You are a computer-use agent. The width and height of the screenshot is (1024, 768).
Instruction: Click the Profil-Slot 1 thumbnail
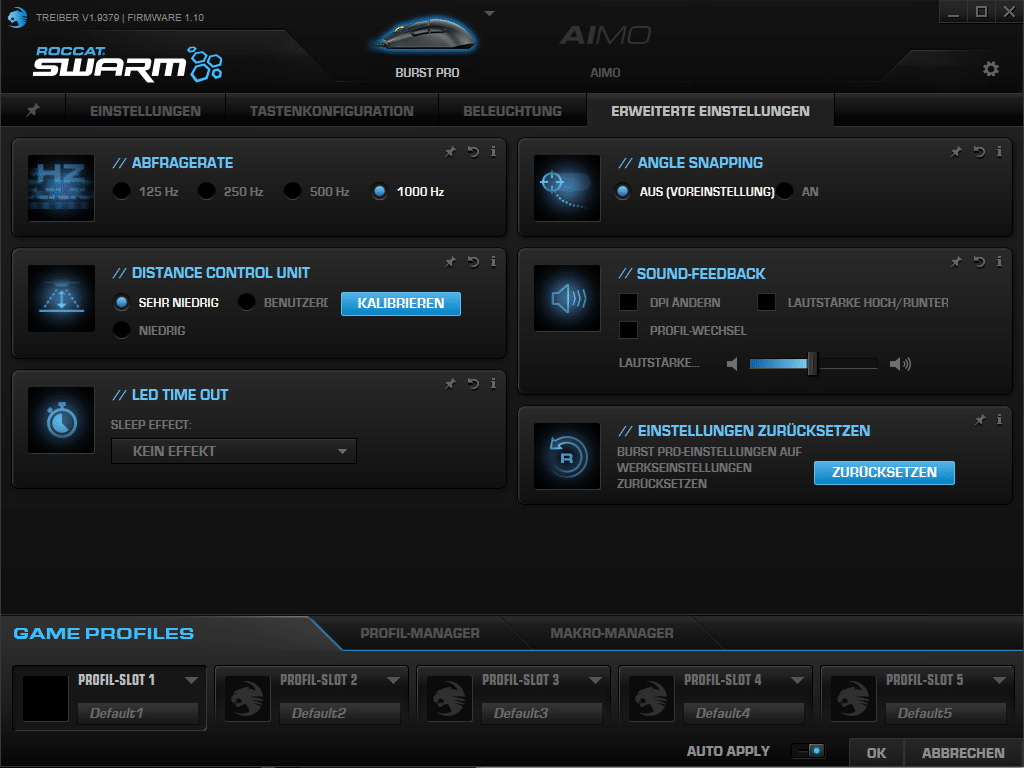click(x=46, y=698)
